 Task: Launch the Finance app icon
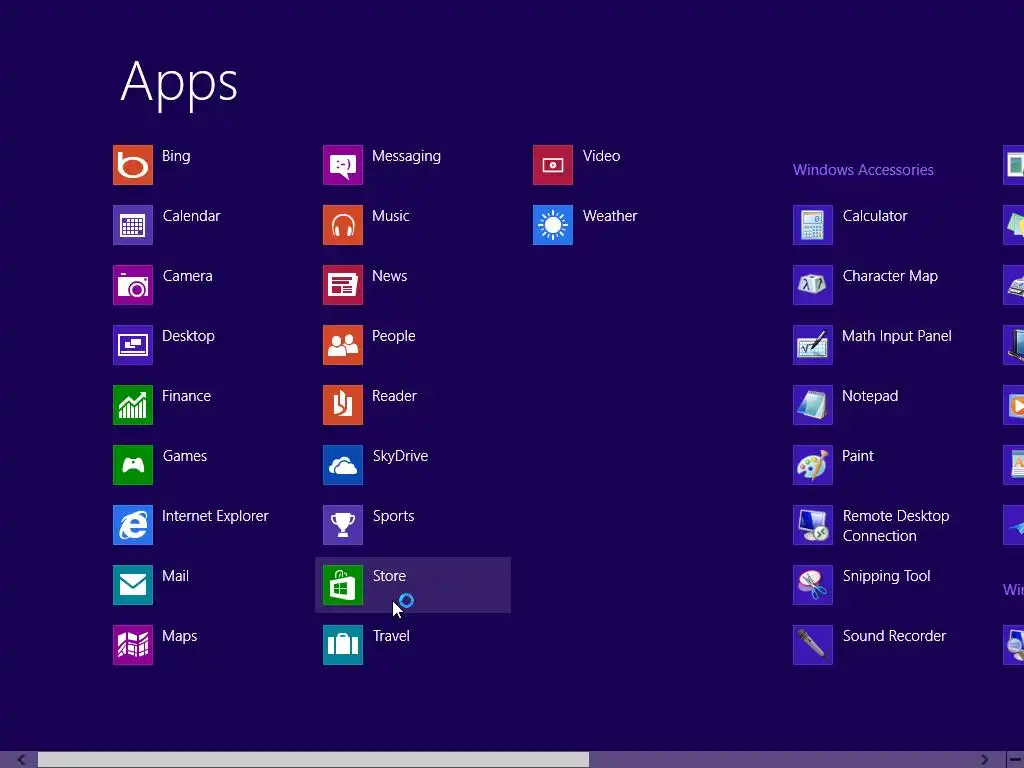point(133,405)
